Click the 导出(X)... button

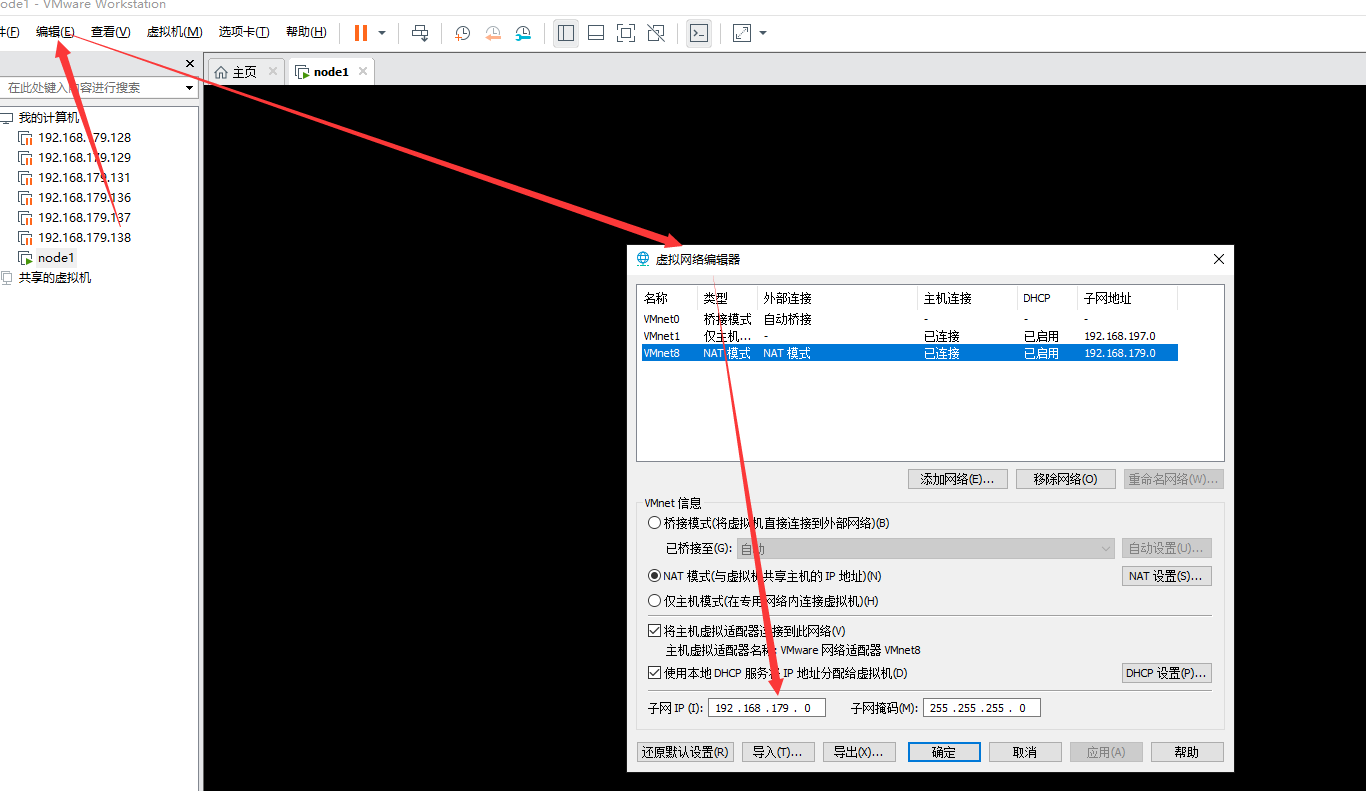click(858, 752)
